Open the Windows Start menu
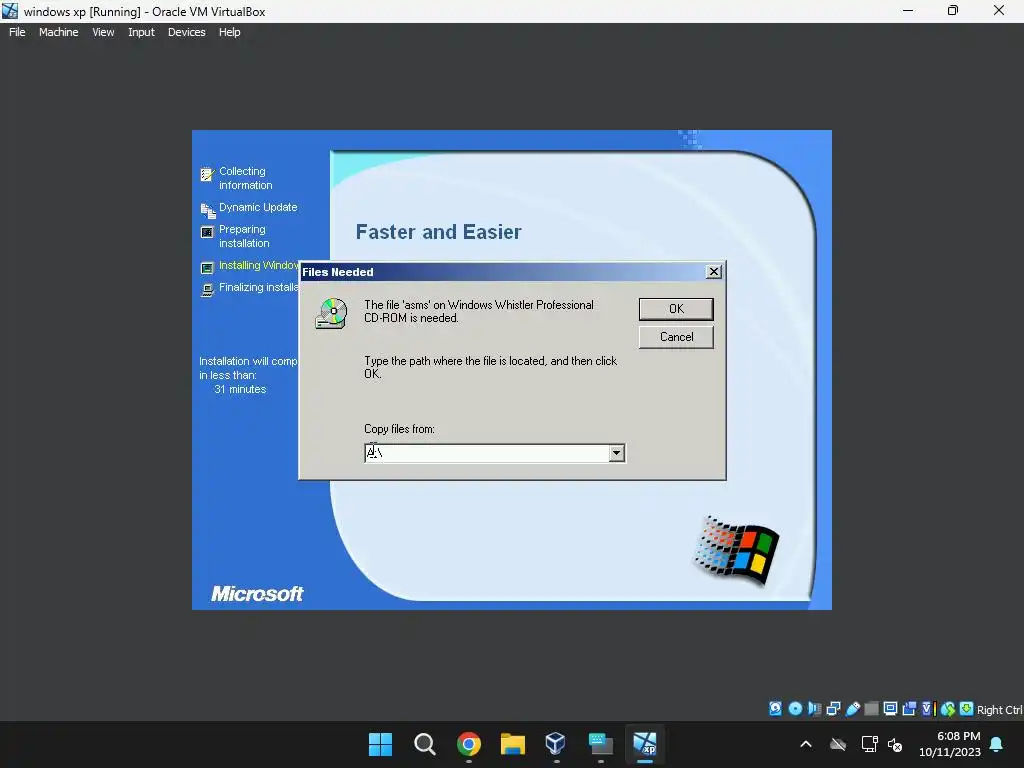The height and width of the screenshot is (768, 1024). tap(381, 744)
